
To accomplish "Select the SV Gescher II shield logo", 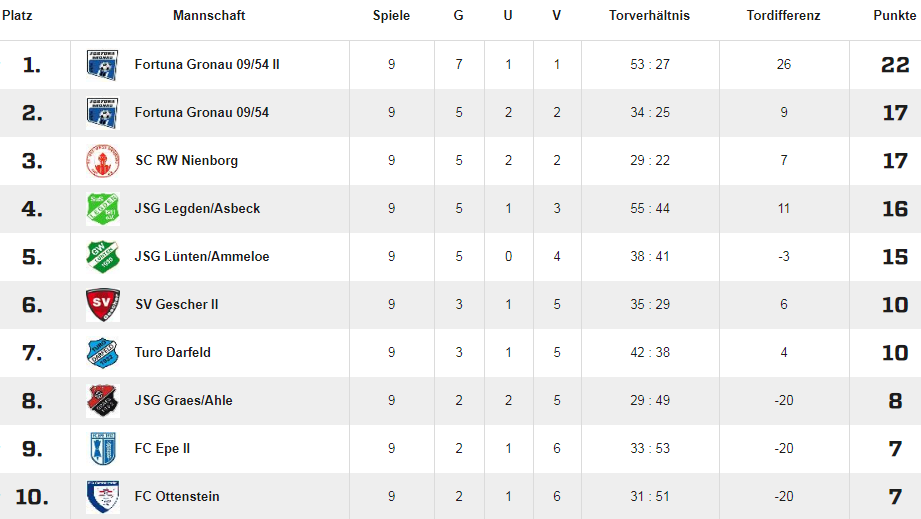I will click(103, 305).
